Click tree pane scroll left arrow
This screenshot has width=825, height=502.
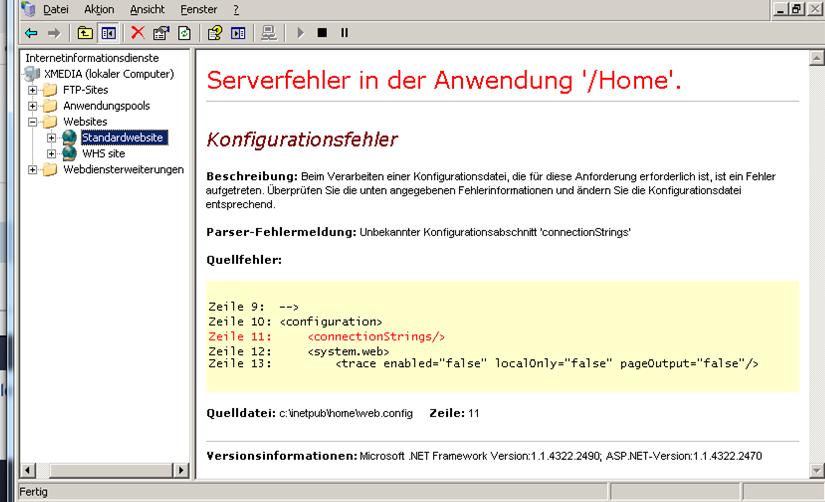27,470
